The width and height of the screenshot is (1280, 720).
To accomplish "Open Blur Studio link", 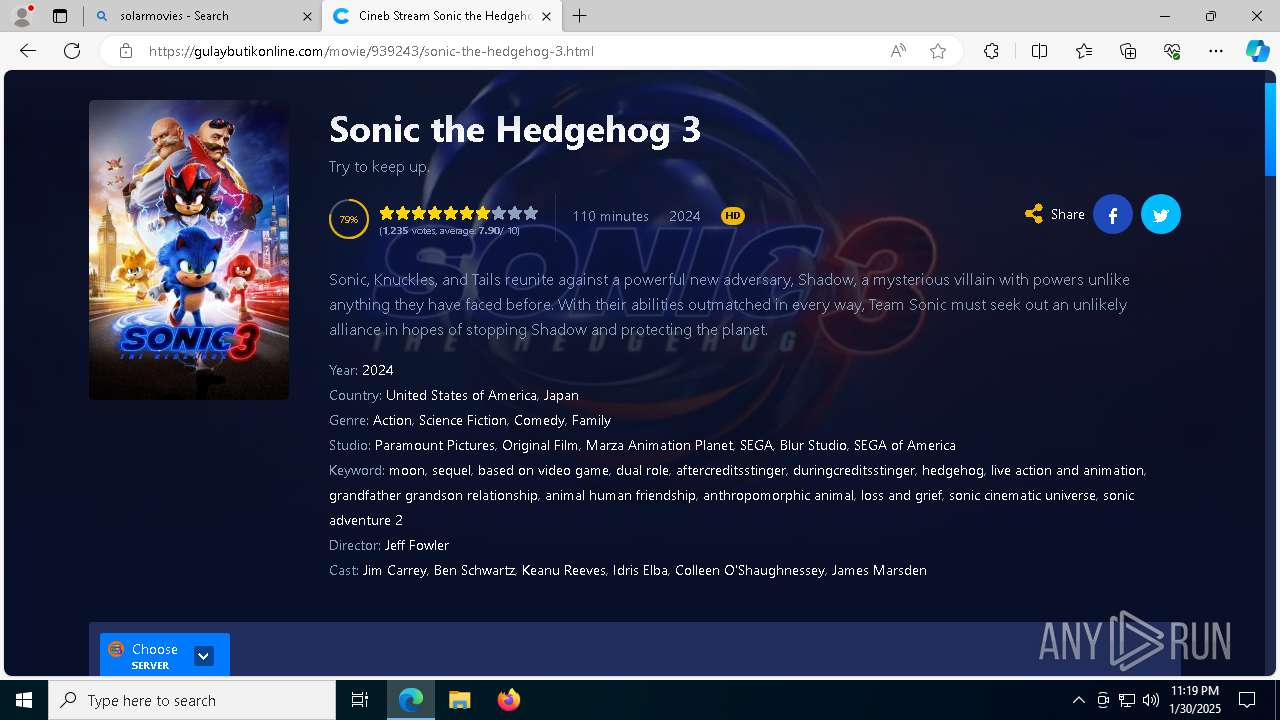I will 813,445.
